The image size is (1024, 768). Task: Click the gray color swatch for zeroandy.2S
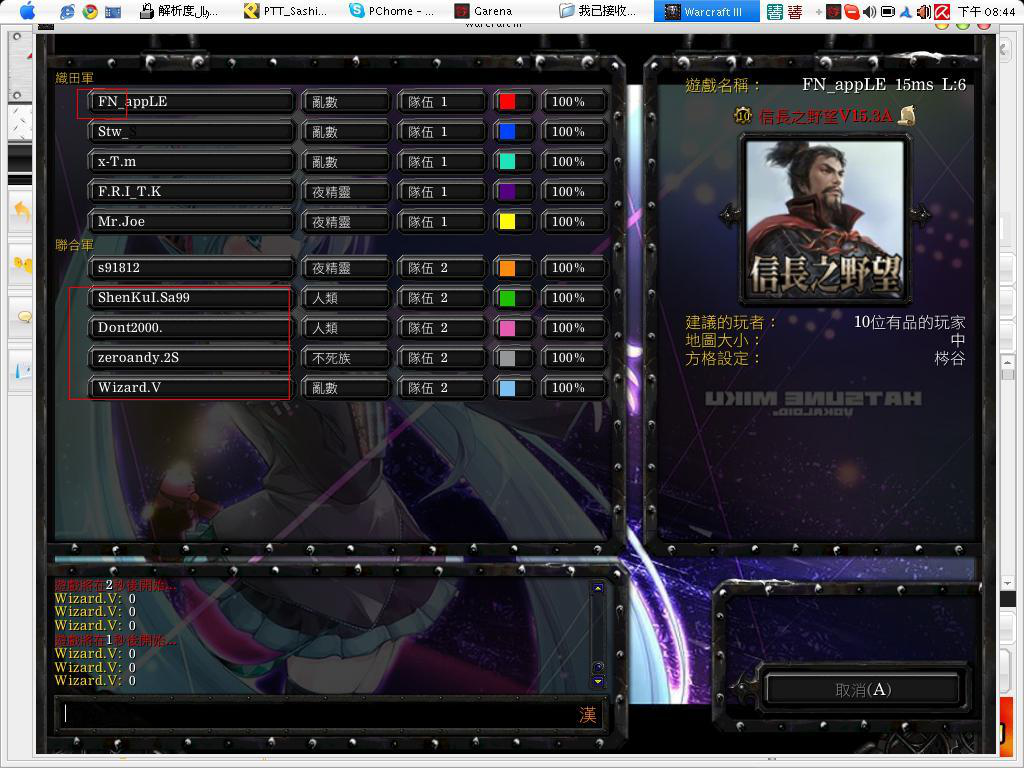coord(507,358)
